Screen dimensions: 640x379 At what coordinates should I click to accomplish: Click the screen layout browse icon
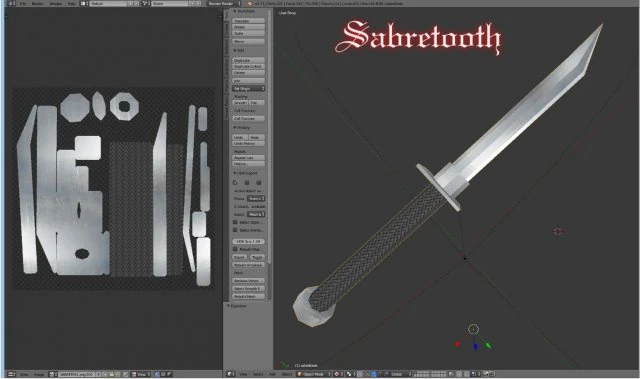pyautogui.click(x=84, y=4)
